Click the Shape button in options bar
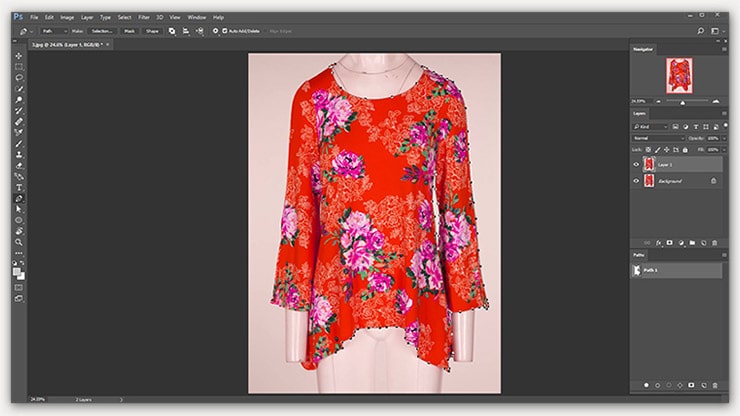Viewport: 740px width, 416px height. tap(152, 31)
